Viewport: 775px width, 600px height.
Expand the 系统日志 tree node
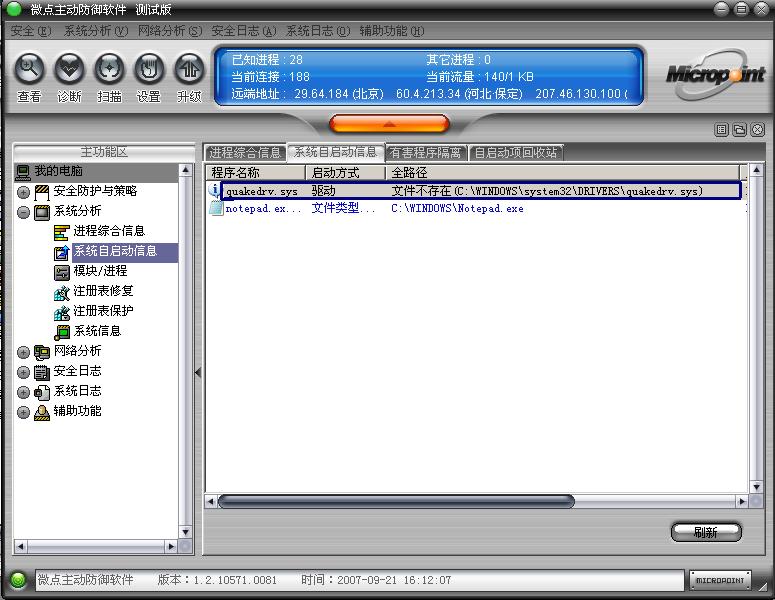[23, 392]
